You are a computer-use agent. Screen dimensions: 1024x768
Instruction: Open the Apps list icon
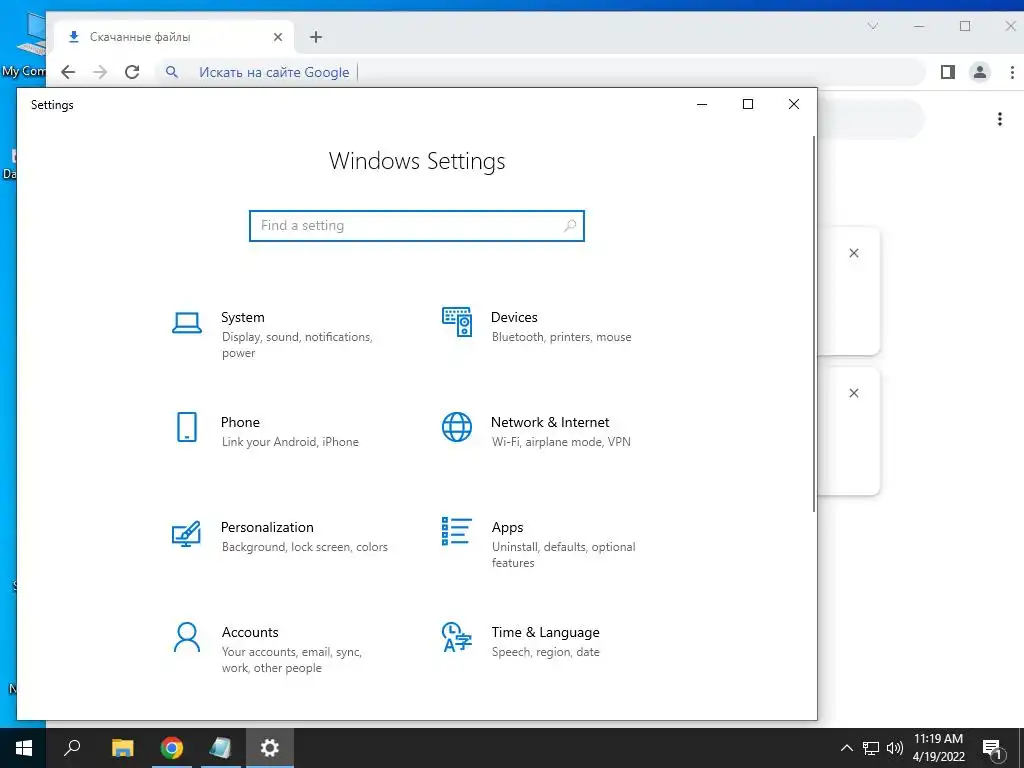[456, 531]
